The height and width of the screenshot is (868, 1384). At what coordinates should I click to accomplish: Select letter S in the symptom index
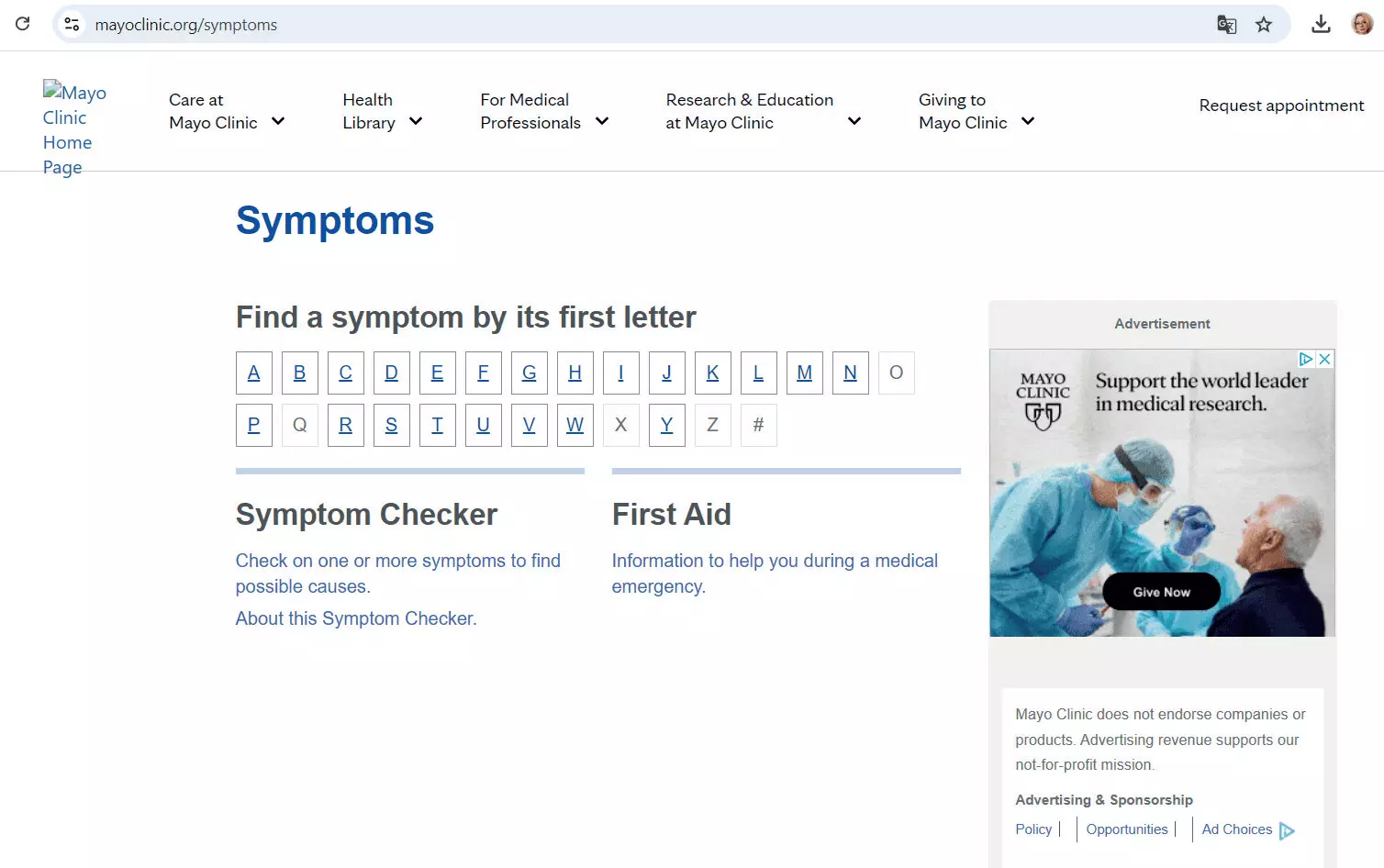click(x=392, y=425)
